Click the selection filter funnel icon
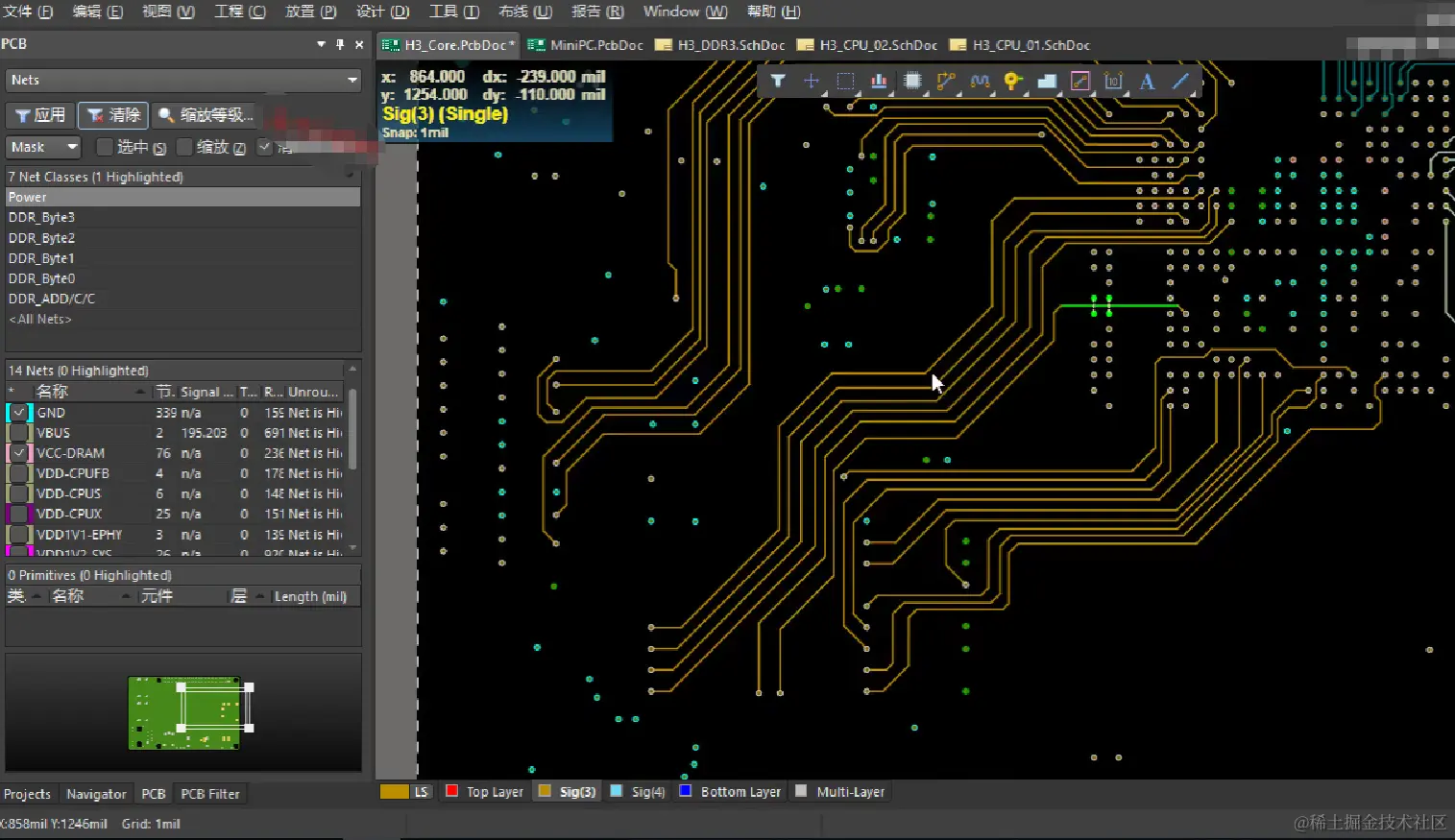The image size is (1455, 840). point(778,82)
